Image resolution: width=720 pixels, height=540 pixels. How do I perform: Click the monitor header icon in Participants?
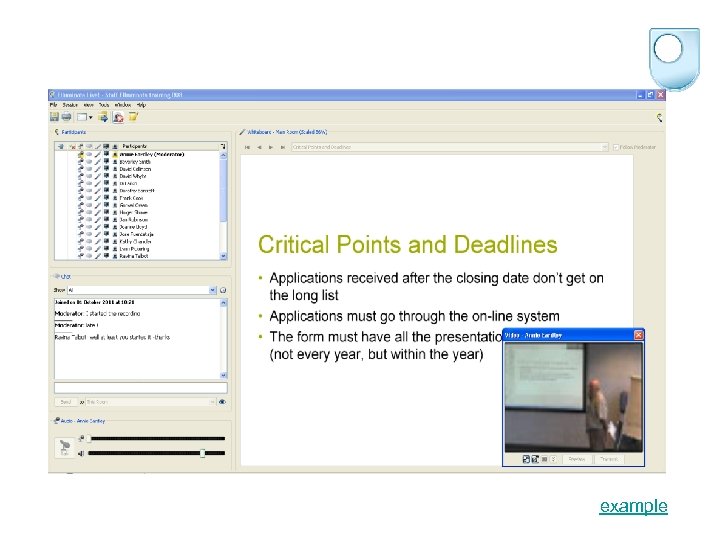(106, 146)
